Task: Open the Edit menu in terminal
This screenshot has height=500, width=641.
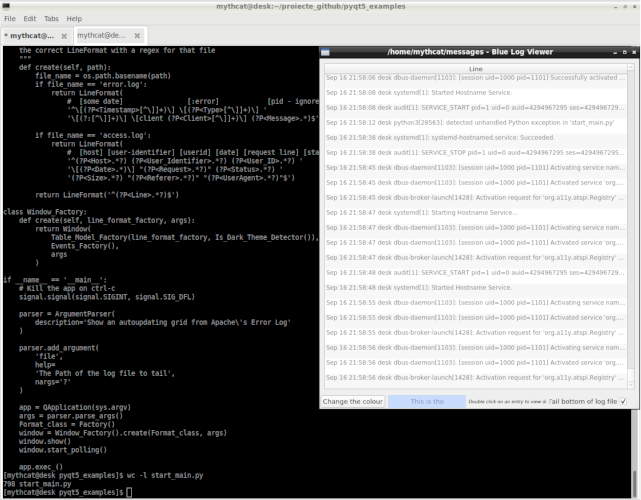Action: tap(29, 19)
